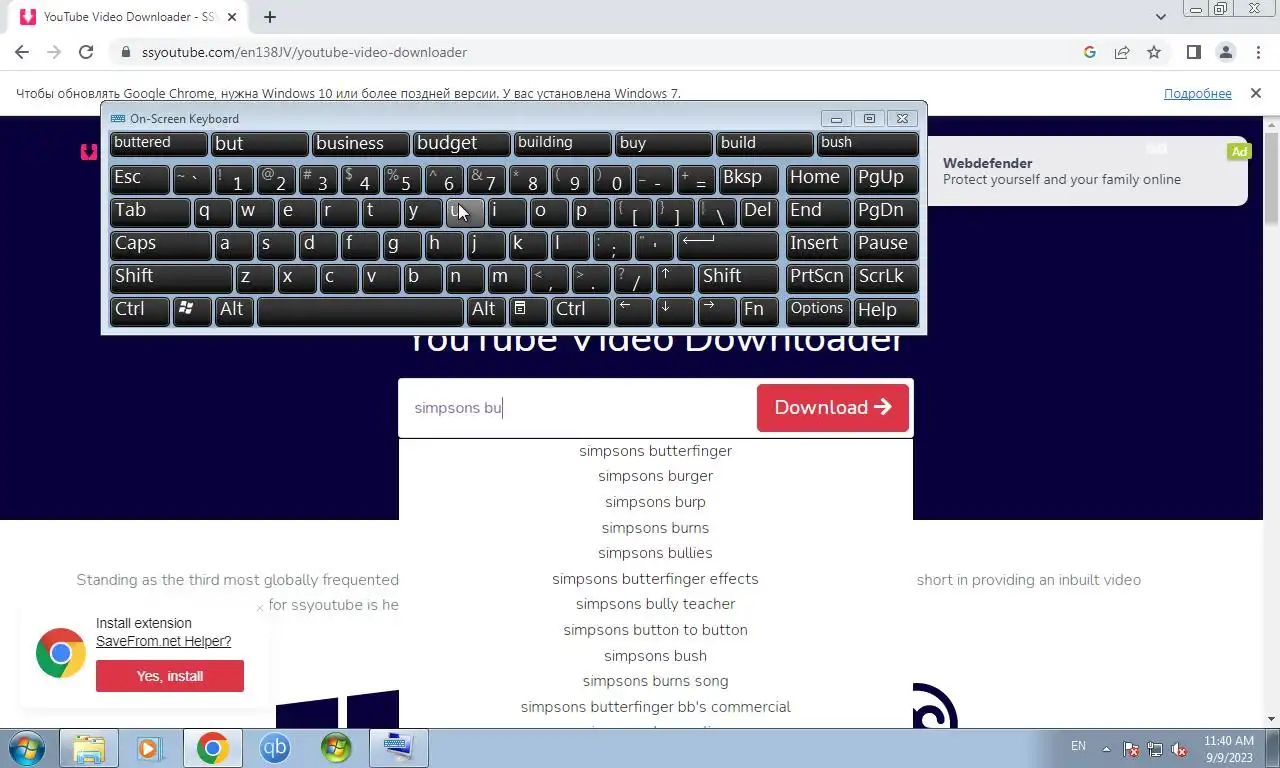
Task: Toggle left Ctrl key on On-Screen Keyboard
Action: (139, 310)
